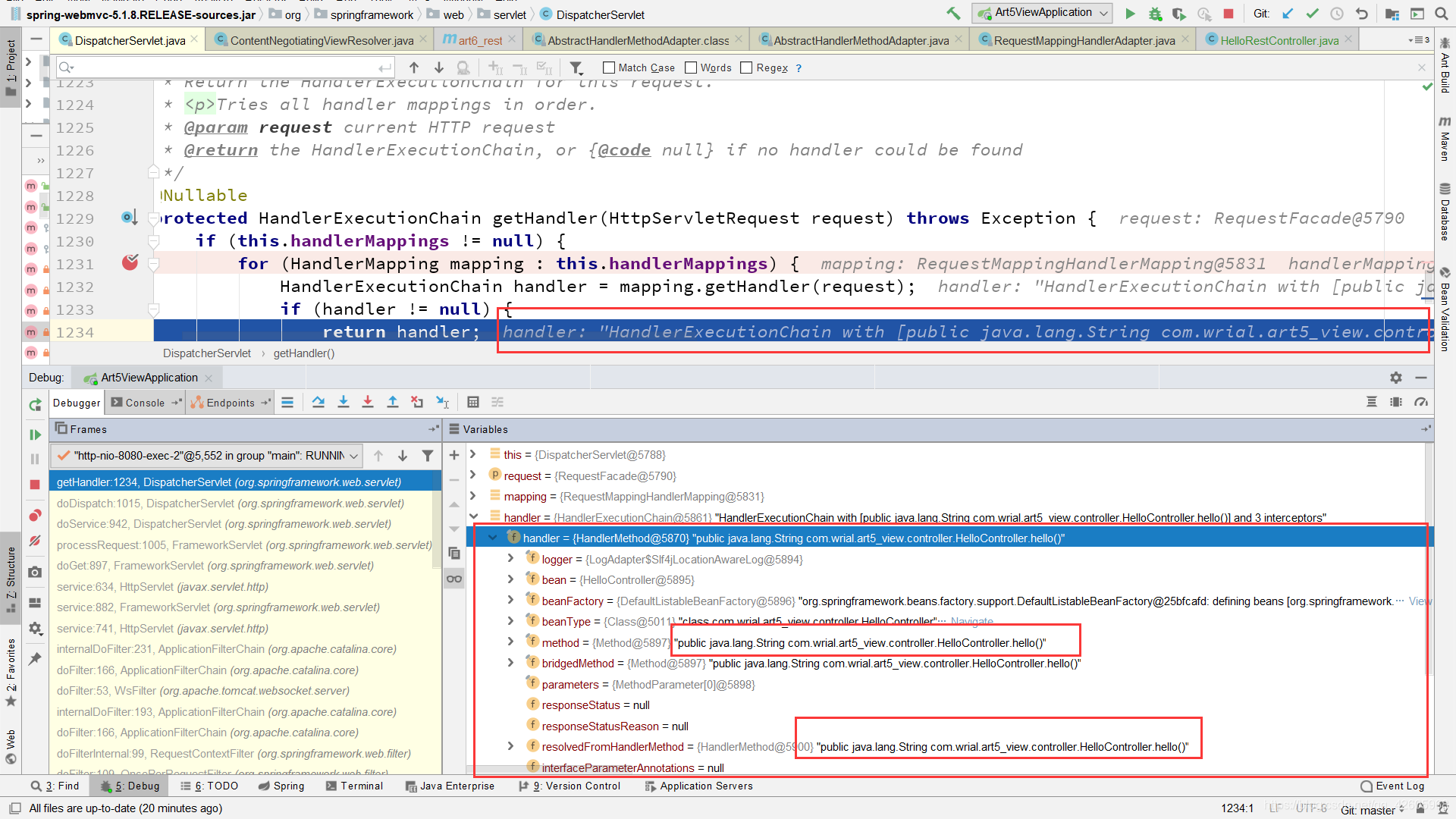Screen dimensions: 1456x819
Task: Enable the Regex search checkbox
Action: [746, 67]
